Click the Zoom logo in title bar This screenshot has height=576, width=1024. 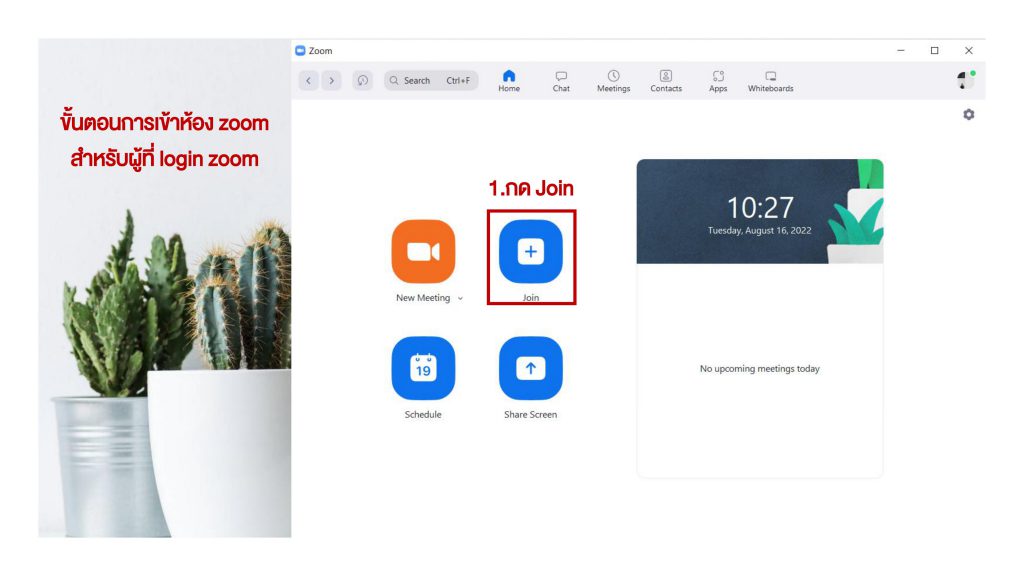click(x=300, y=50)
